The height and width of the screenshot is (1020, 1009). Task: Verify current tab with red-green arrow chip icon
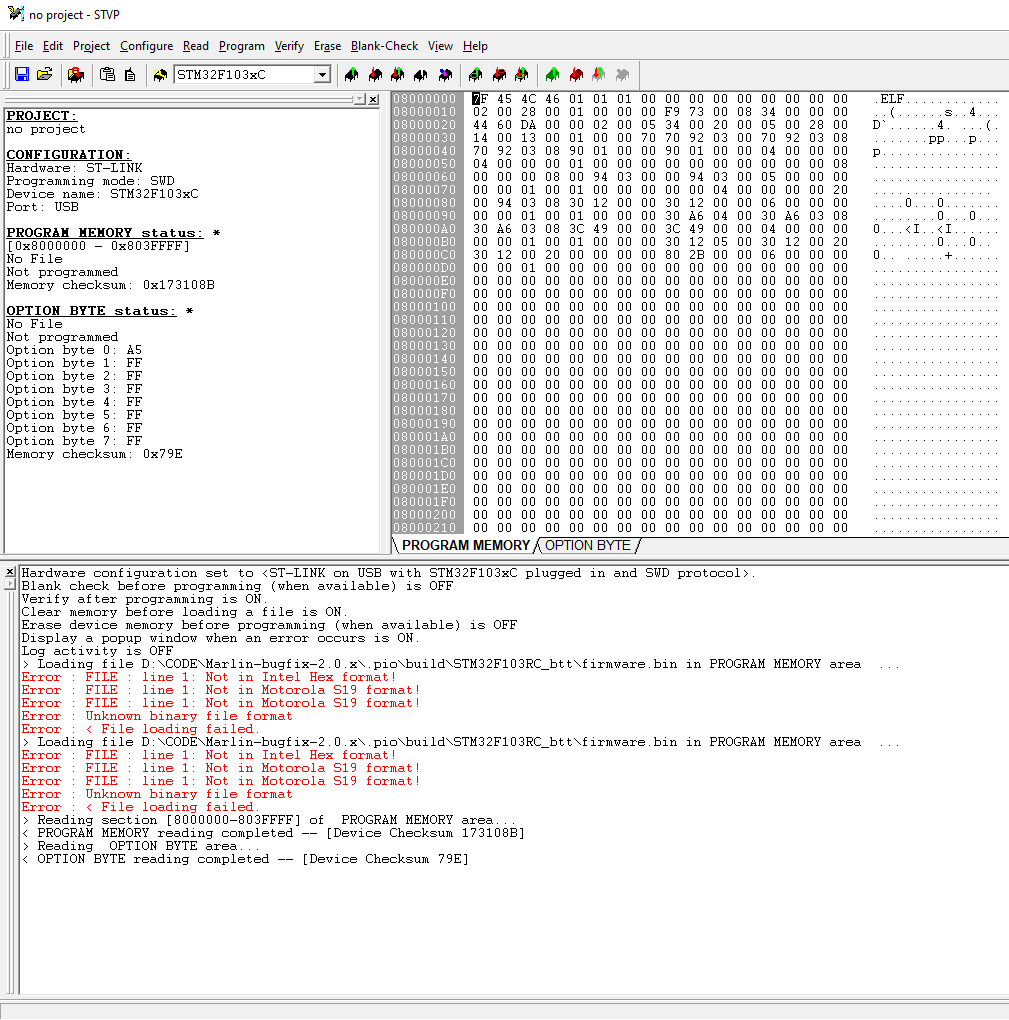[397, 75]
